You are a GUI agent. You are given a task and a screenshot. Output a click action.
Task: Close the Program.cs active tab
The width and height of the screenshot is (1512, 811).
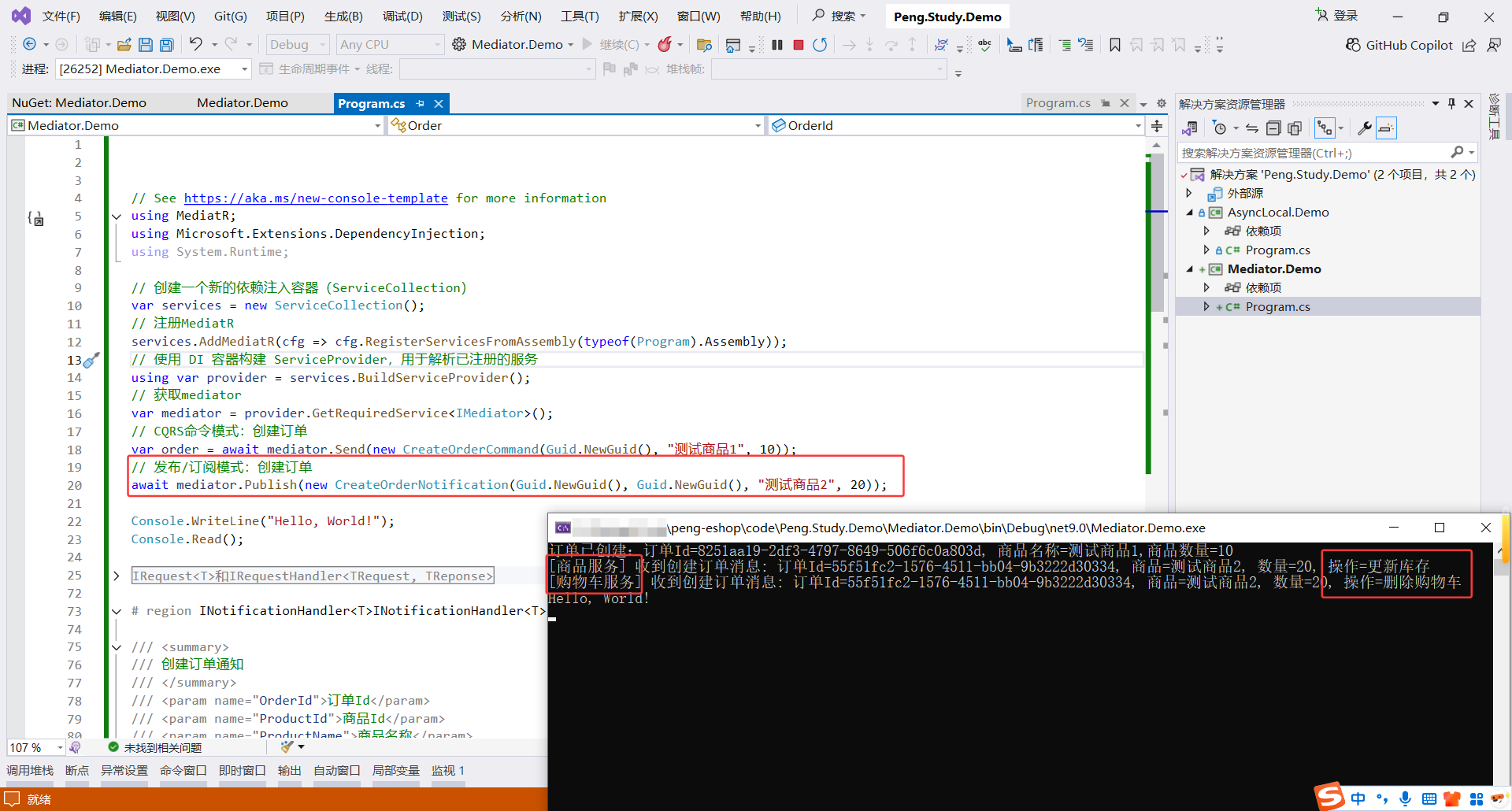pos(439,104)
